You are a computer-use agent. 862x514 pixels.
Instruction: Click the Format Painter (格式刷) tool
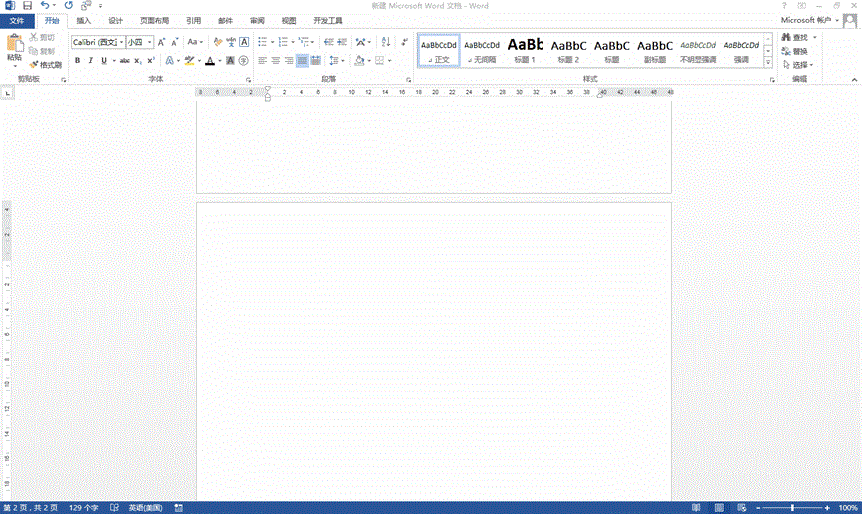[46, 64]
